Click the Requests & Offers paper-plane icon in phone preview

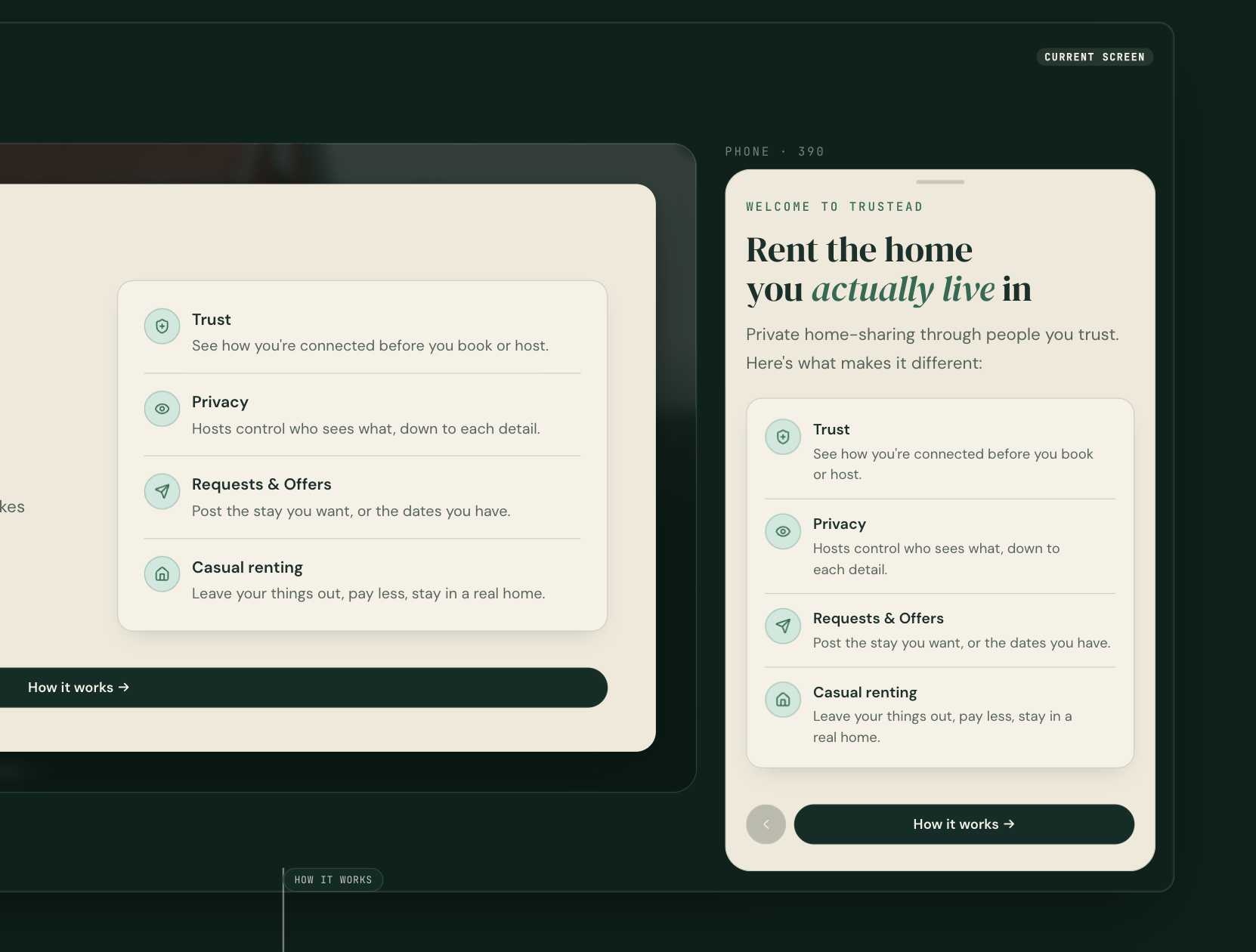click(783, 626)
